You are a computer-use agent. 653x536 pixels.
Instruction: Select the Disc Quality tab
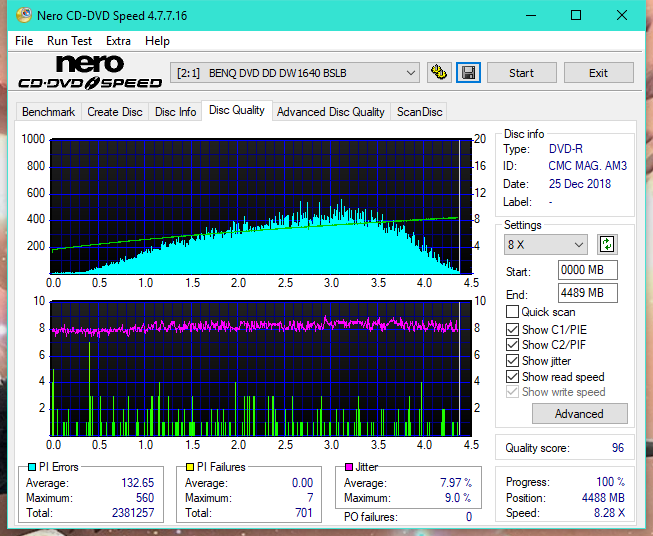[237, 110]
